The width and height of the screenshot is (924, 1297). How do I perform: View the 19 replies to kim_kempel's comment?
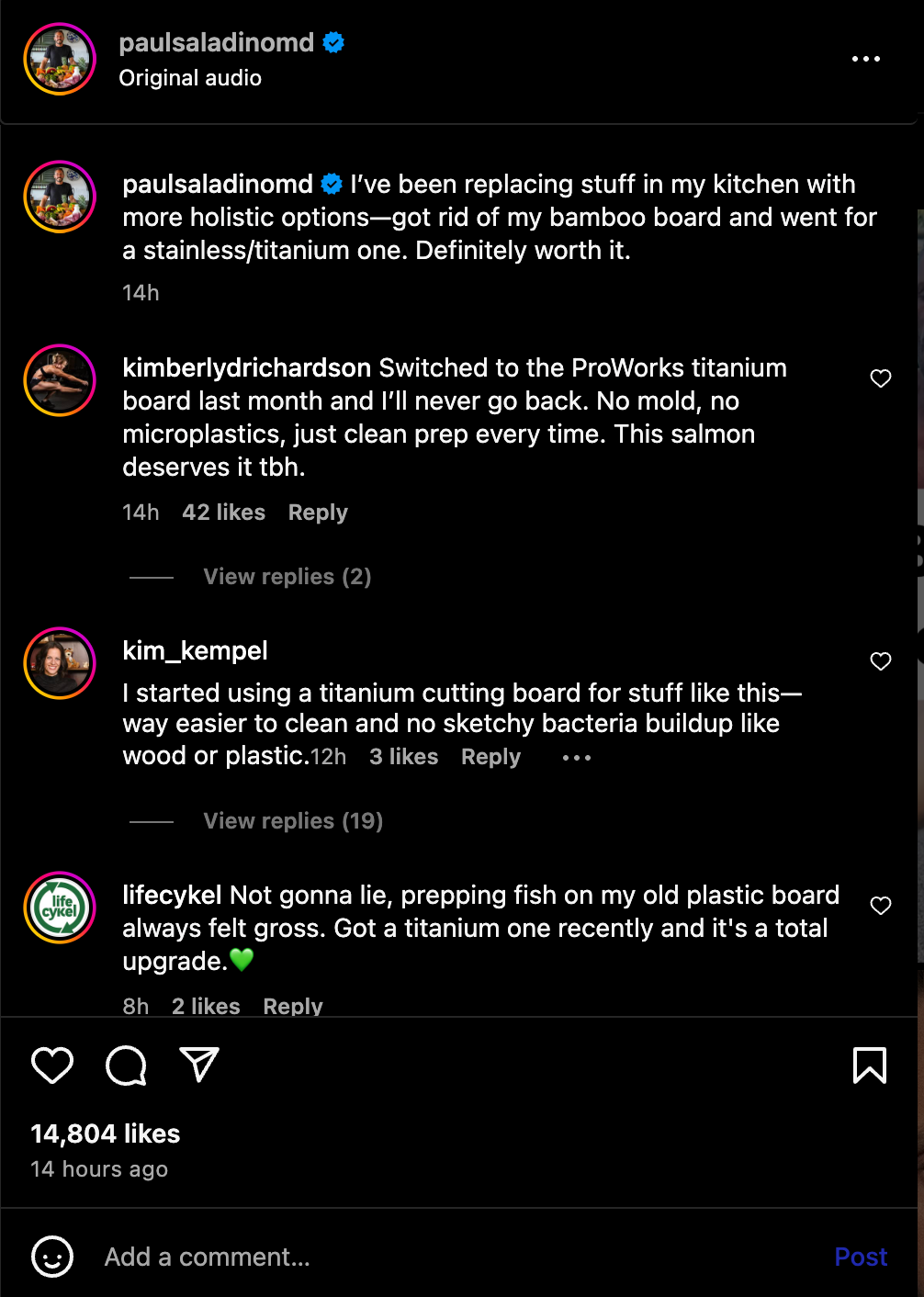[x=292, y=820]
